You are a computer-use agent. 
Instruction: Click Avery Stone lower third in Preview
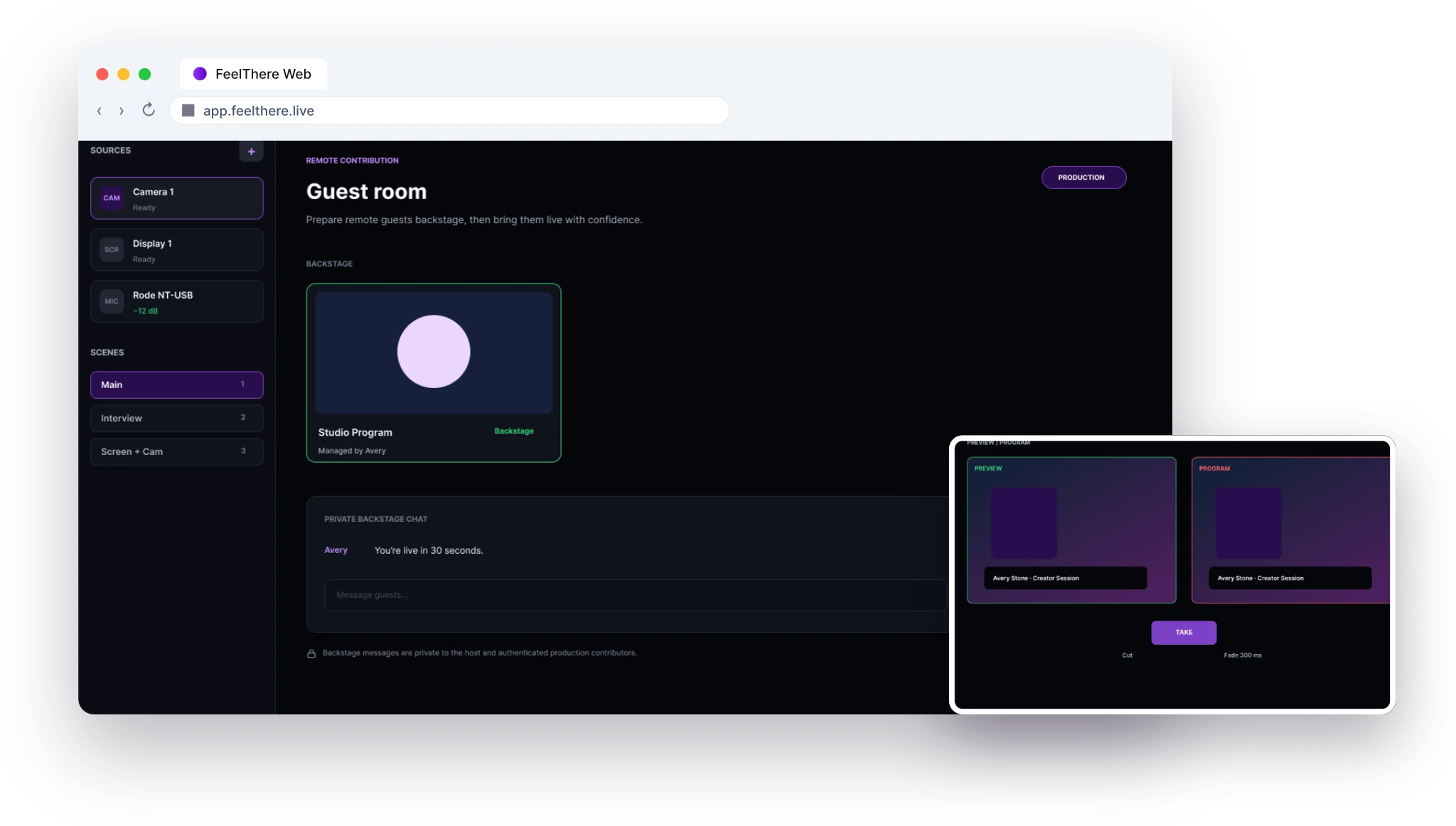click(x=1065, y=578)
